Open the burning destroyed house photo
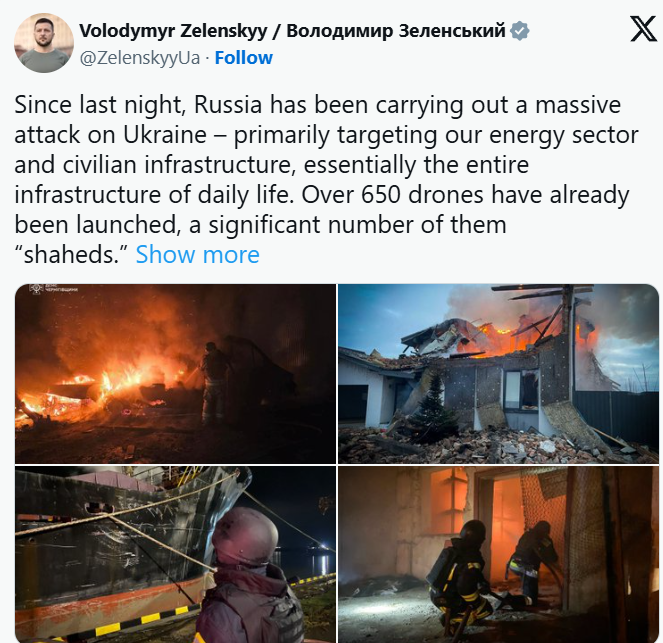This screenshot has height=643, width=663. coord(499,374)
